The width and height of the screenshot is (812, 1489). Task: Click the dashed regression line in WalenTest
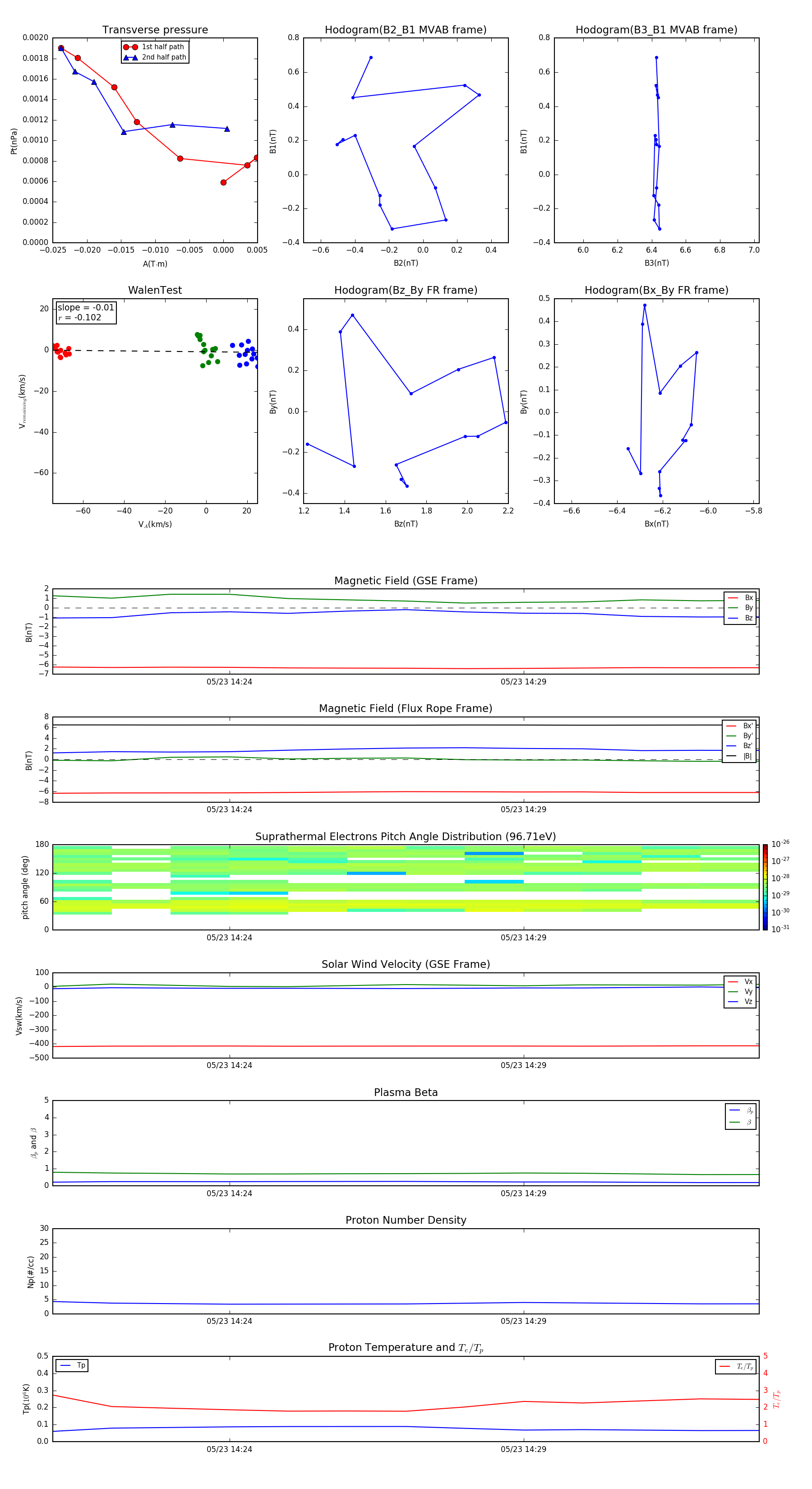point(155,351)
